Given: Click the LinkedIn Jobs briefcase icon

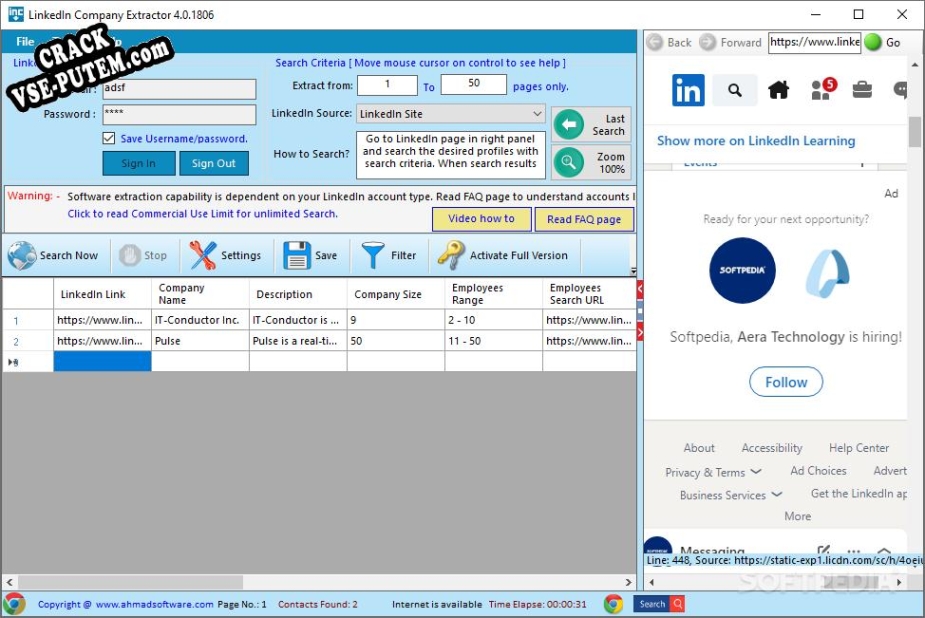Looking at the screenshot, I should [862, 90].
